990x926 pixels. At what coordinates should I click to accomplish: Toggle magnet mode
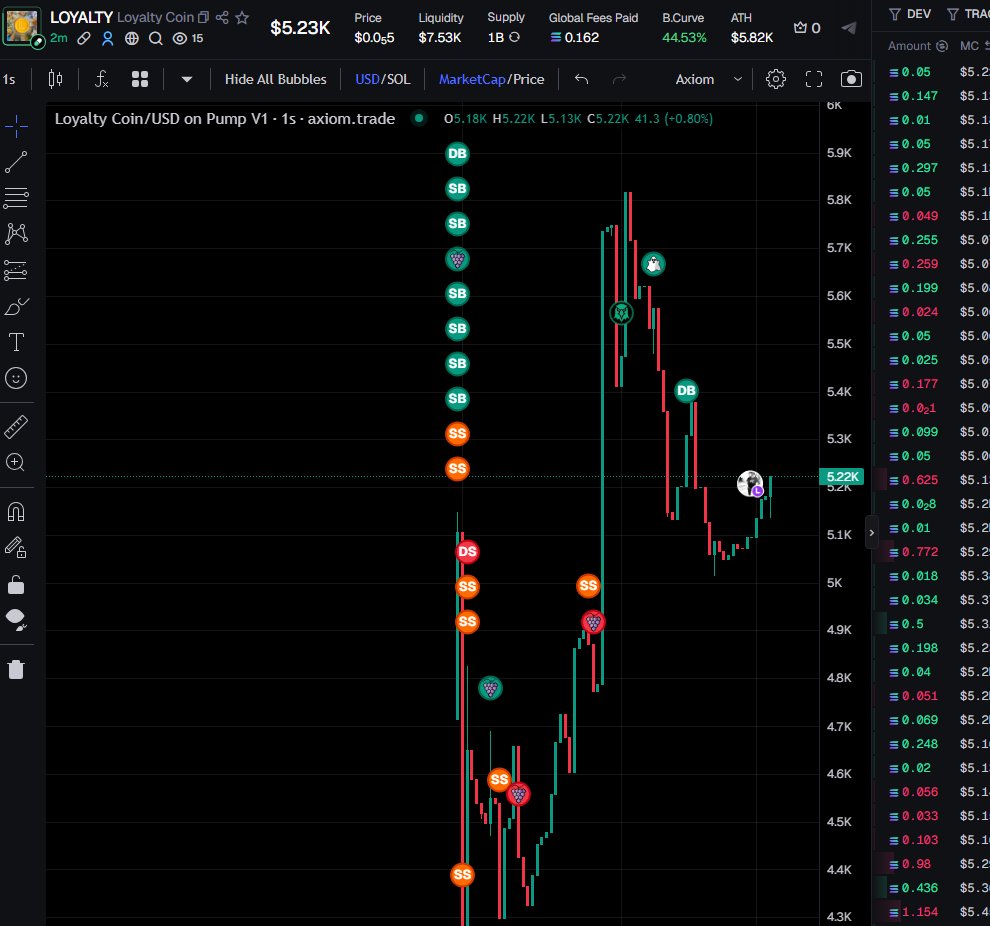[x=16, y=511]
